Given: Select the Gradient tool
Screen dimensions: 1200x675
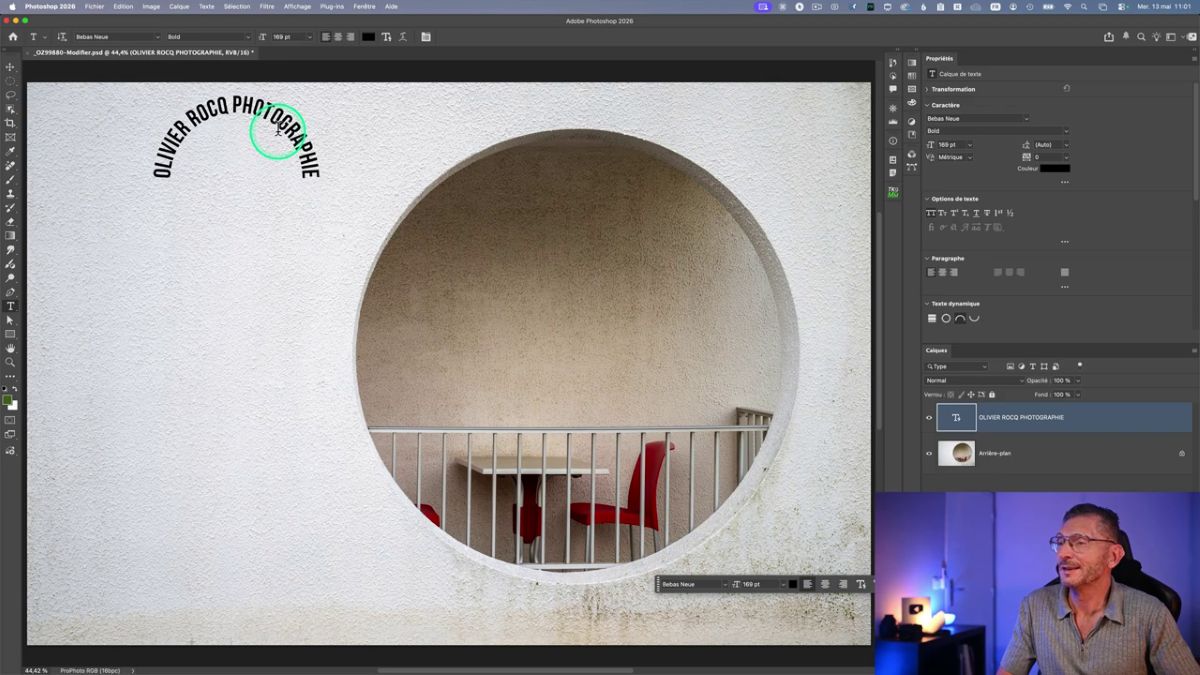Looking at the screenshot, I should tap(10, 236).
